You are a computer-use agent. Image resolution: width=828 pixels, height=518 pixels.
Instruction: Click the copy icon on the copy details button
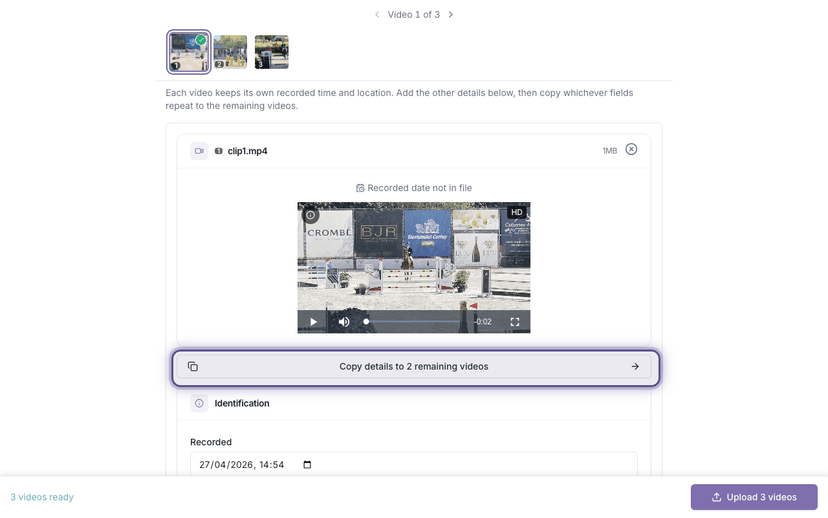[193, 366]
